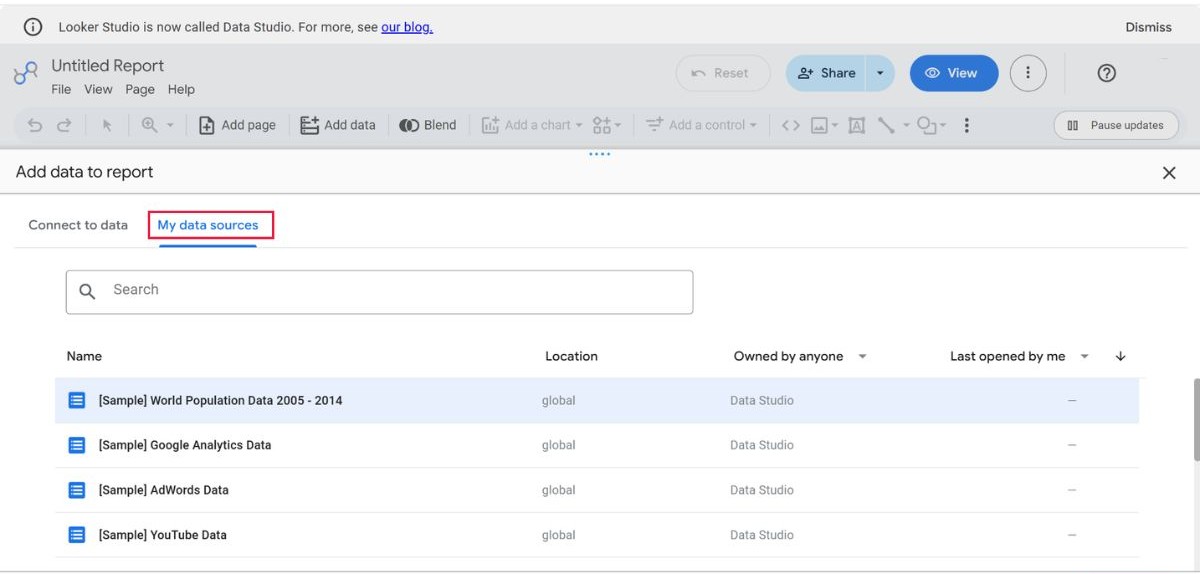Click the Location column header
Screen dimensions: 1200x574
[571, 356]
